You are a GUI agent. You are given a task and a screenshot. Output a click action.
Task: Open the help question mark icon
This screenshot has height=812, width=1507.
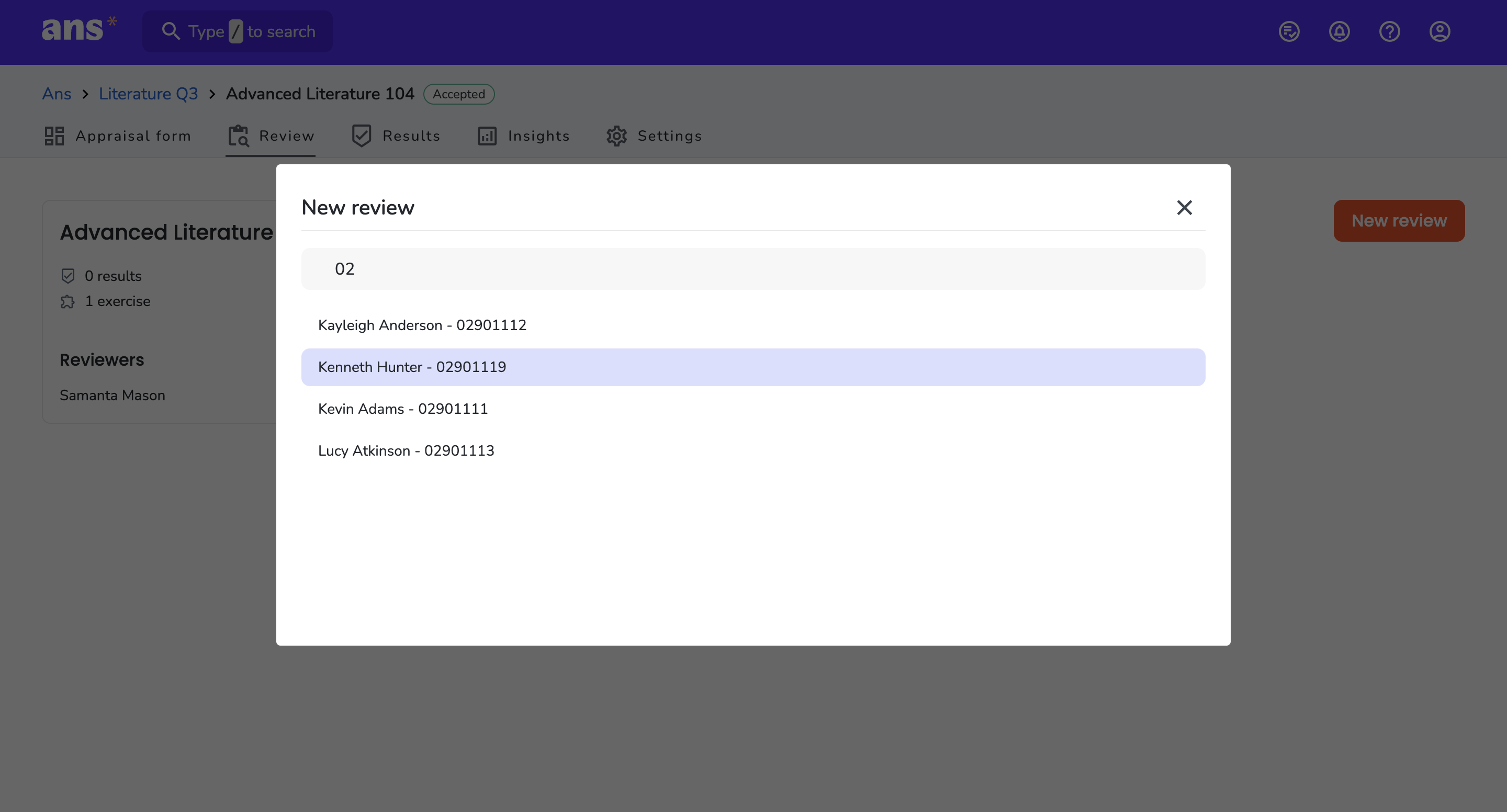click(x=1389, y=31)
